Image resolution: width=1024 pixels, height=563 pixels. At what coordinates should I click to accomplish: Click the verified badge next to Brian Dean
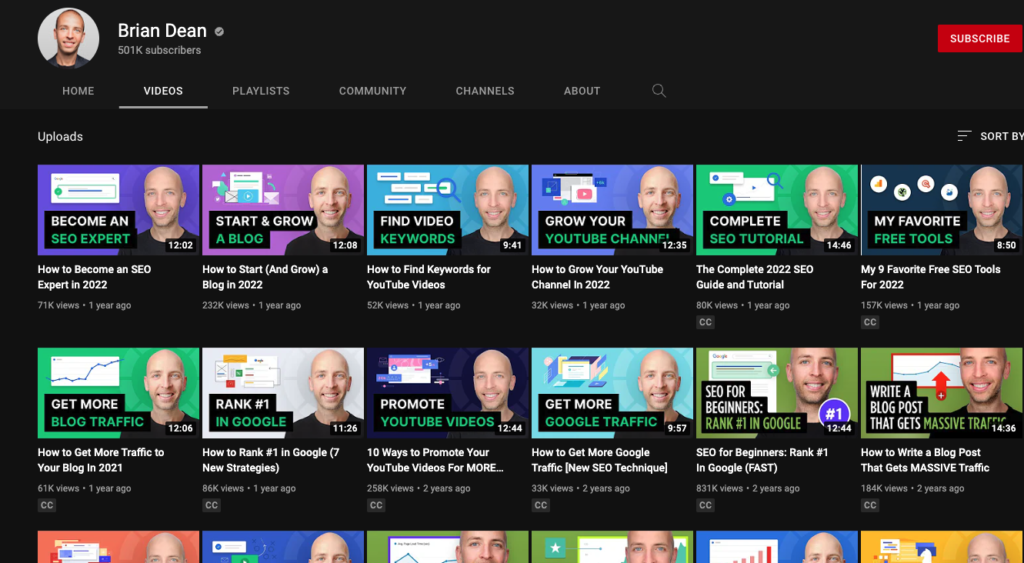pos(219,31)
